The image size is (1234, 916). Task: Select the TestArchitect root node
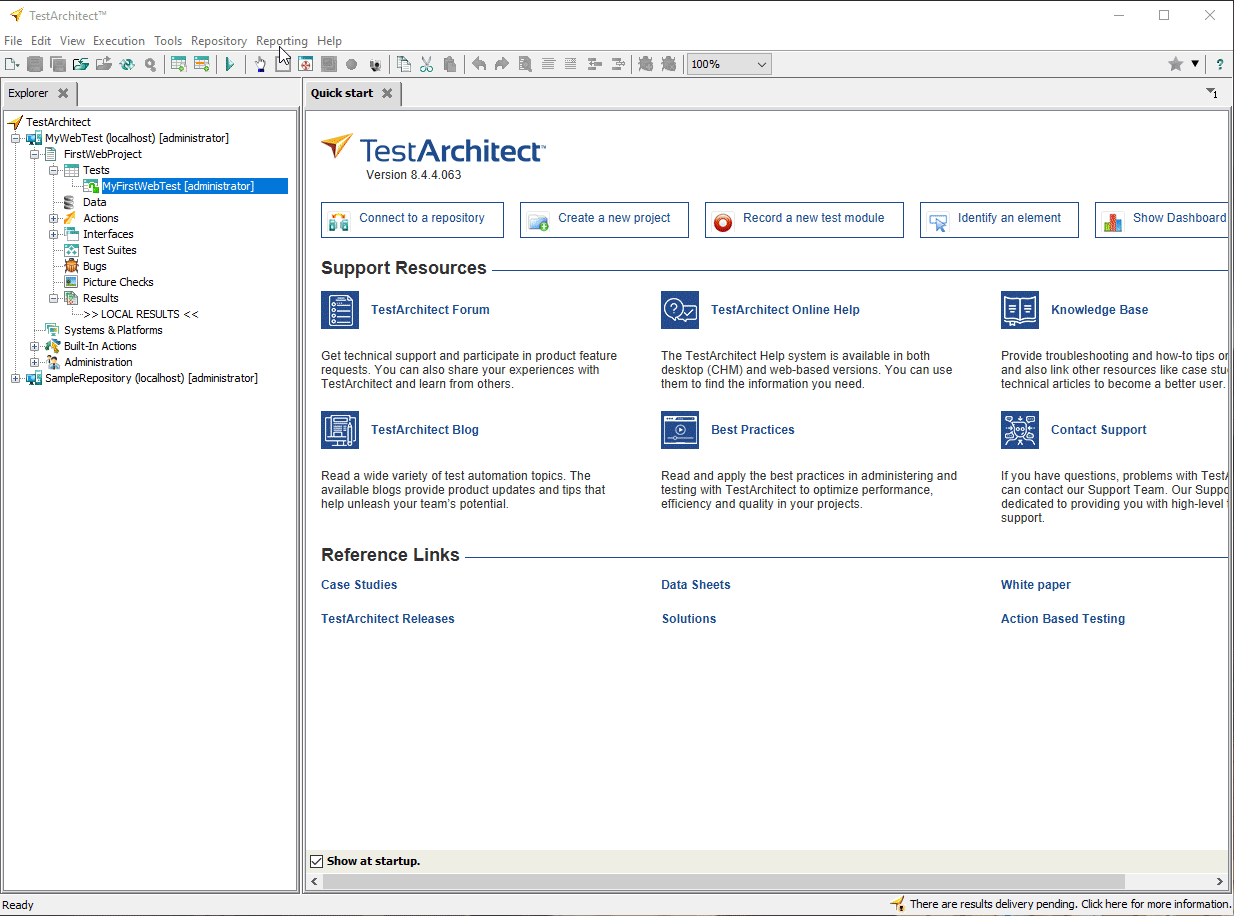click(58, 122)
